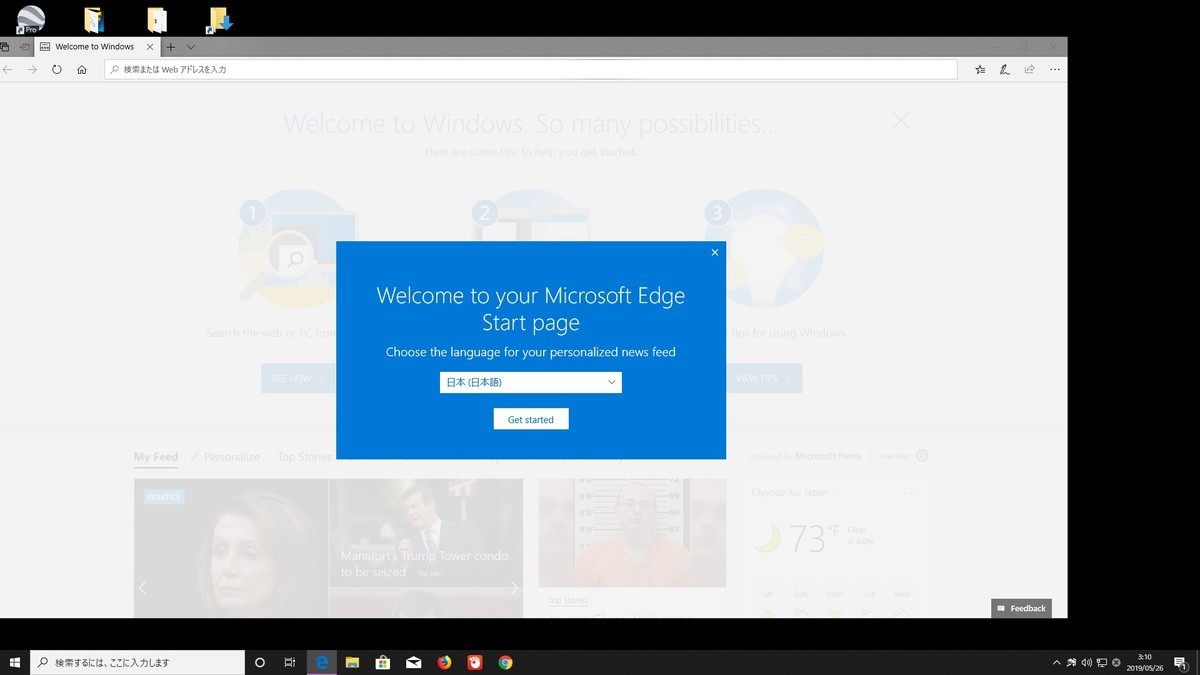The width and height of the screenshot is (1200, 675).
Task: Click the VIEW TIPS button
Action: point(763,379)
